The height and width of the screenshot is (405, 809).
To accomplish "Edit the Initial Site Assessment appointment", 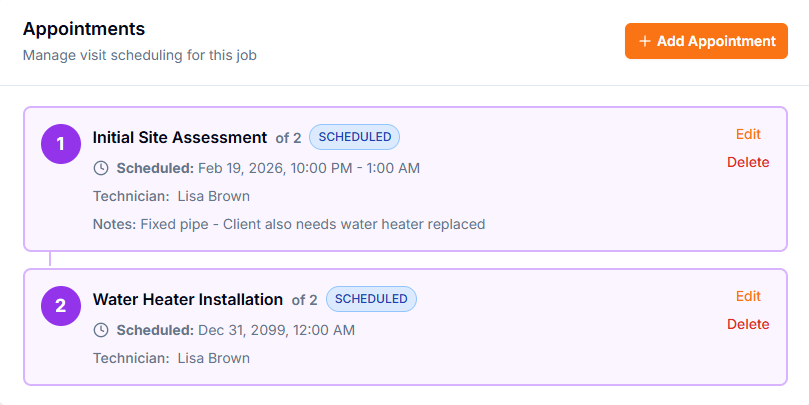I will [748, 134].
